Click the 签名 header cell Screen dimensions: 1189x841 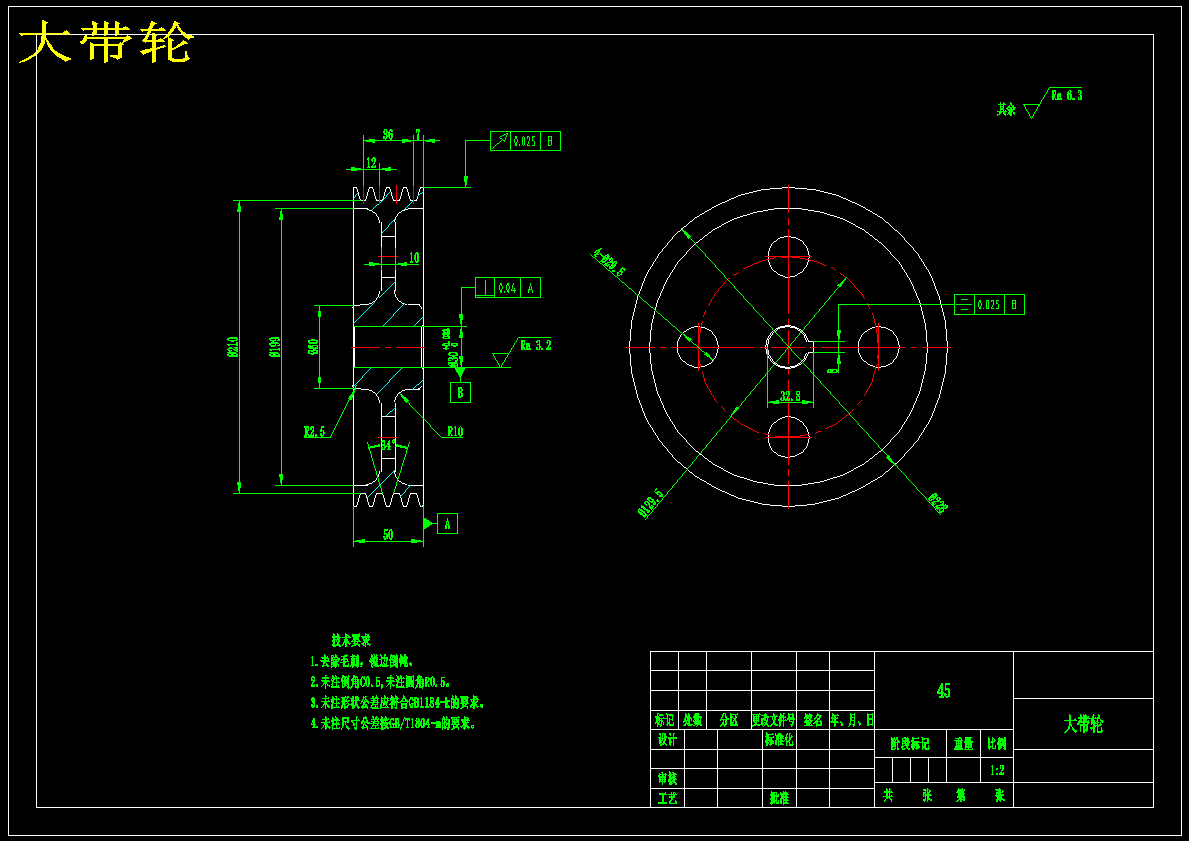[x=813, y=720]
